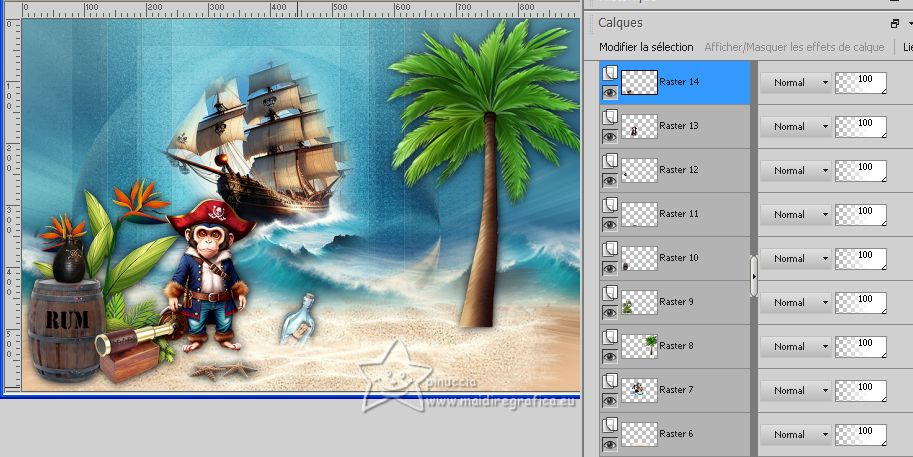Open the blend mode list for Raster 11
Image resolution: width=913 pixels, height=457 pixels.
[x=796, y=214]
